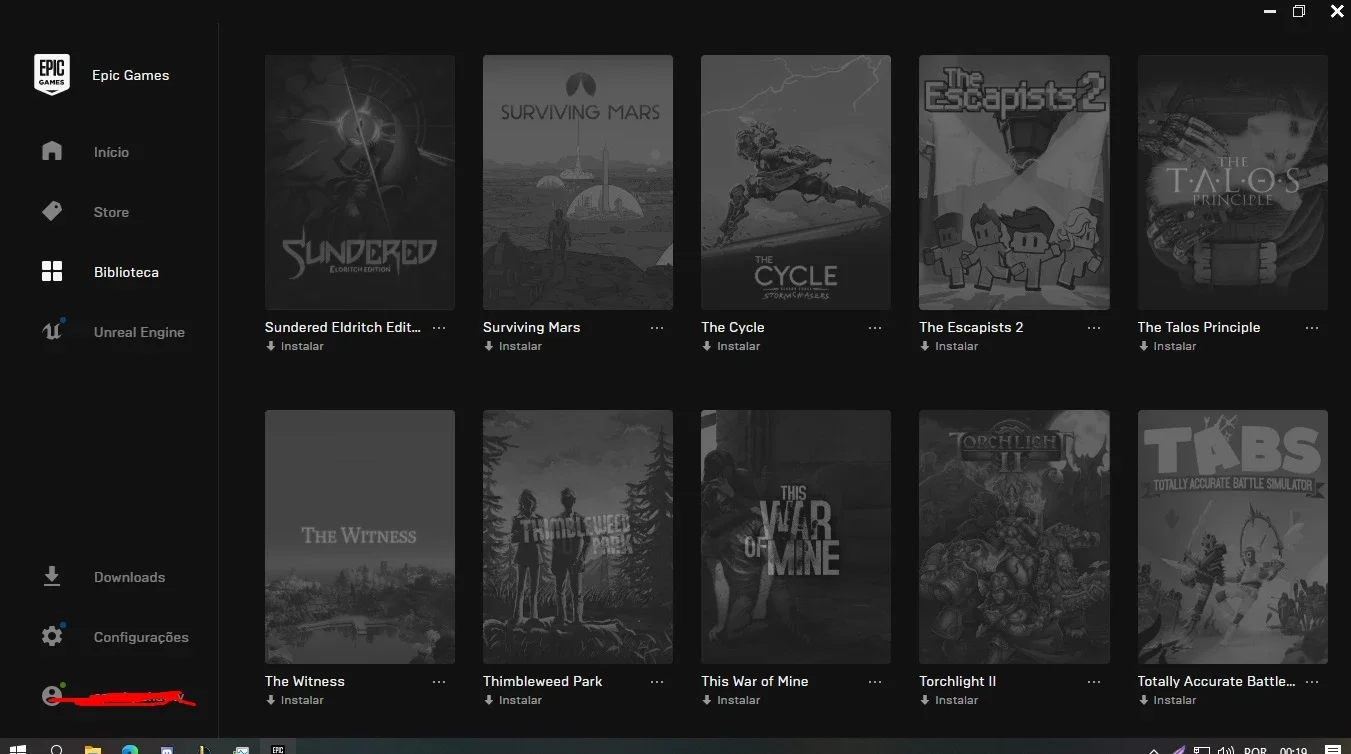Click the Epic Games logo icon
Screen dimensions: 1351x754
tap(51, 75)
